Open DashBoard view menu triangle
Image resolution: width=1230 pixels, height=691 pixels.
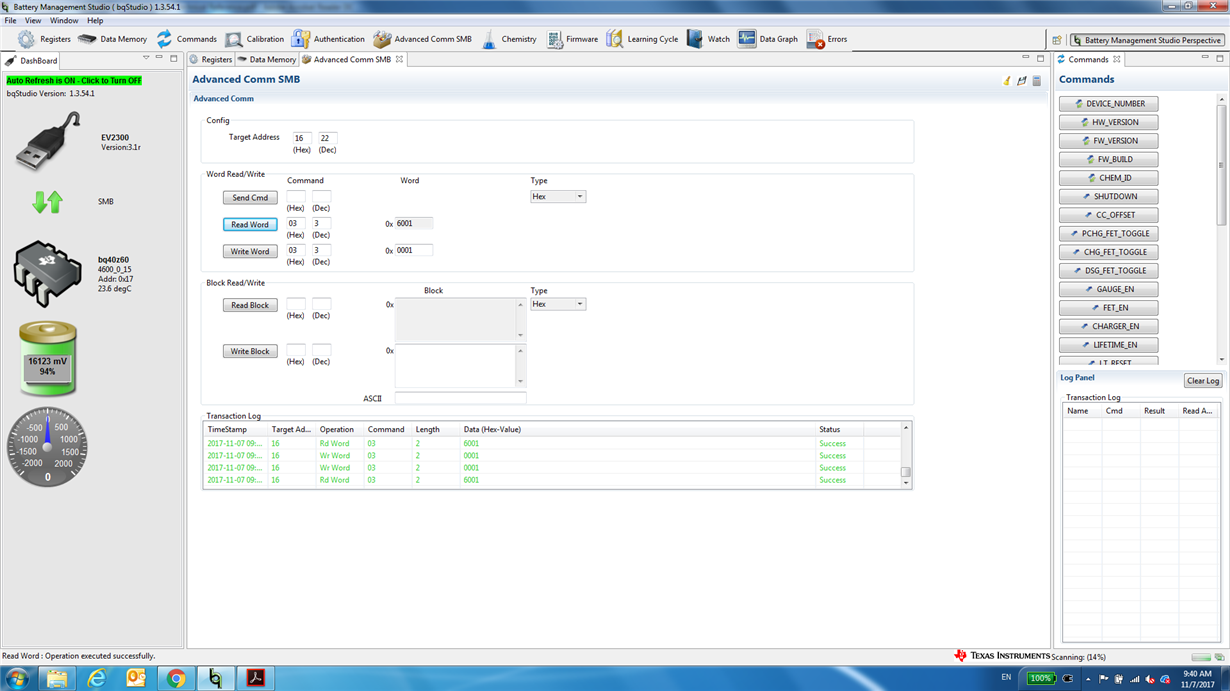[x=146, y=59]
